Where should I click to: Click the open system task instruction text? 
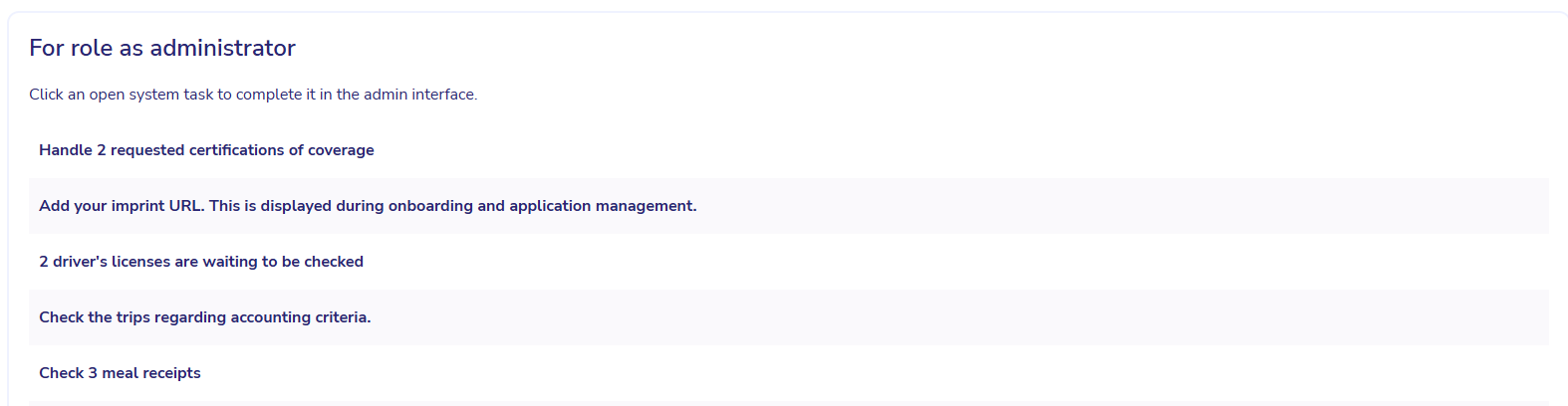coord(253,95)
